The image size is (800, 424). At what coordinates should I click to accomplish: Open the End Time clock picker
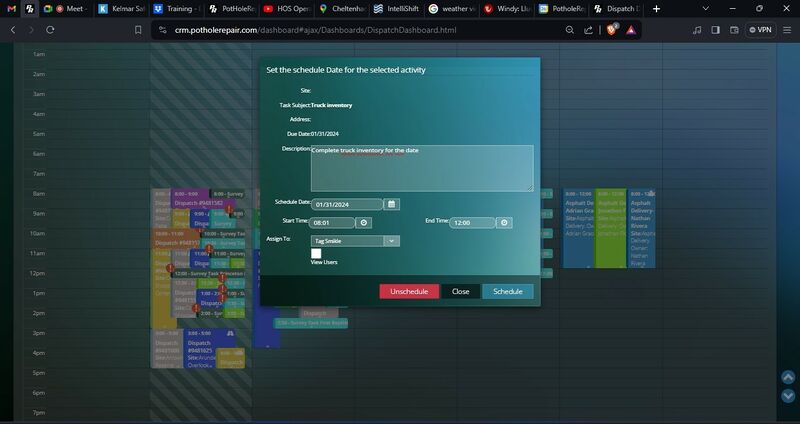coord(504,223)
